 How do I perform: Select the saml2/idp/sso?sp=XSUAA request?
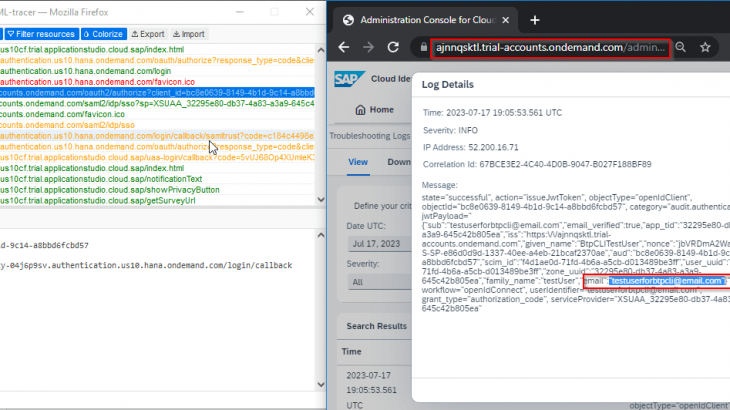coord(157,103)
